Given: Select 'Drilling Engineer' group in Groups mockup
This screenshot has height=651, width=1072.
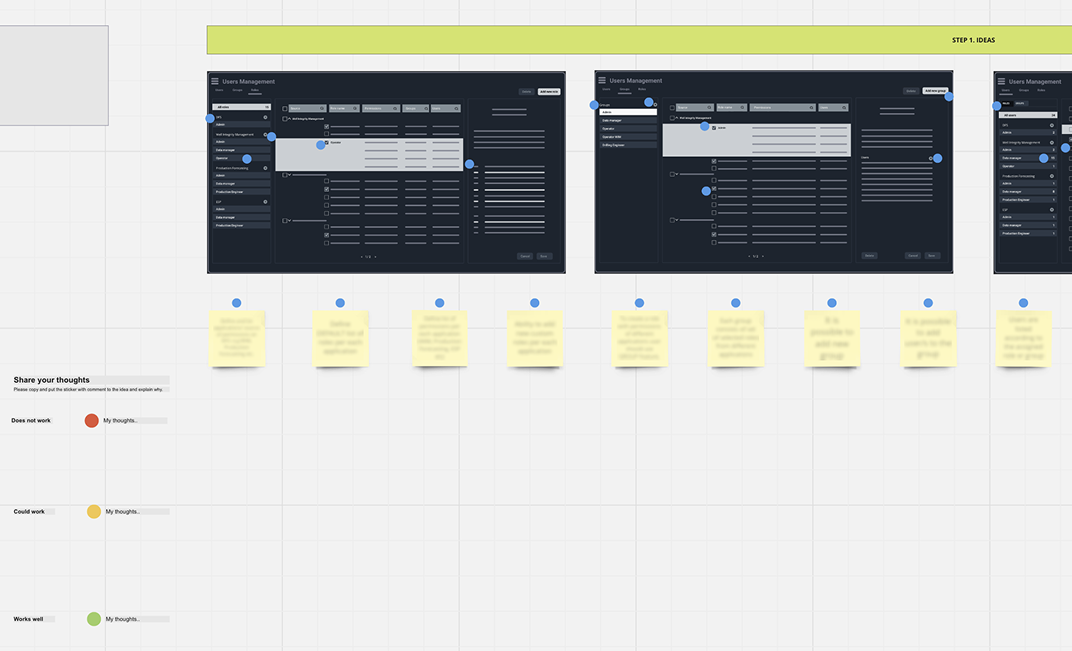Looking at the screenshot, I should [x=628, y=145].
